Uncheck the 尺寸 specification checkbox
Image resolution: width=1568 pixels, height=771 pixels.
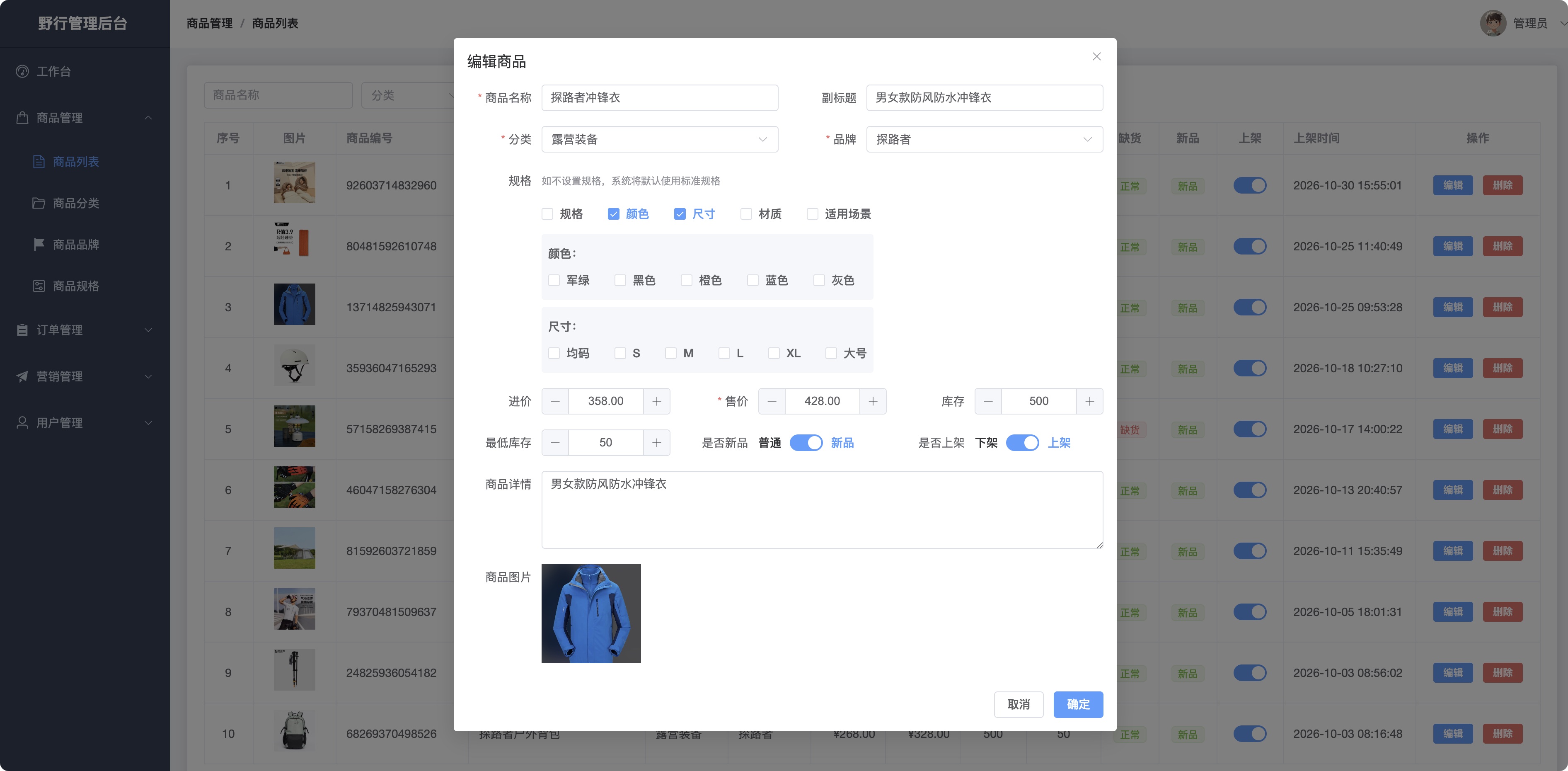680,214
